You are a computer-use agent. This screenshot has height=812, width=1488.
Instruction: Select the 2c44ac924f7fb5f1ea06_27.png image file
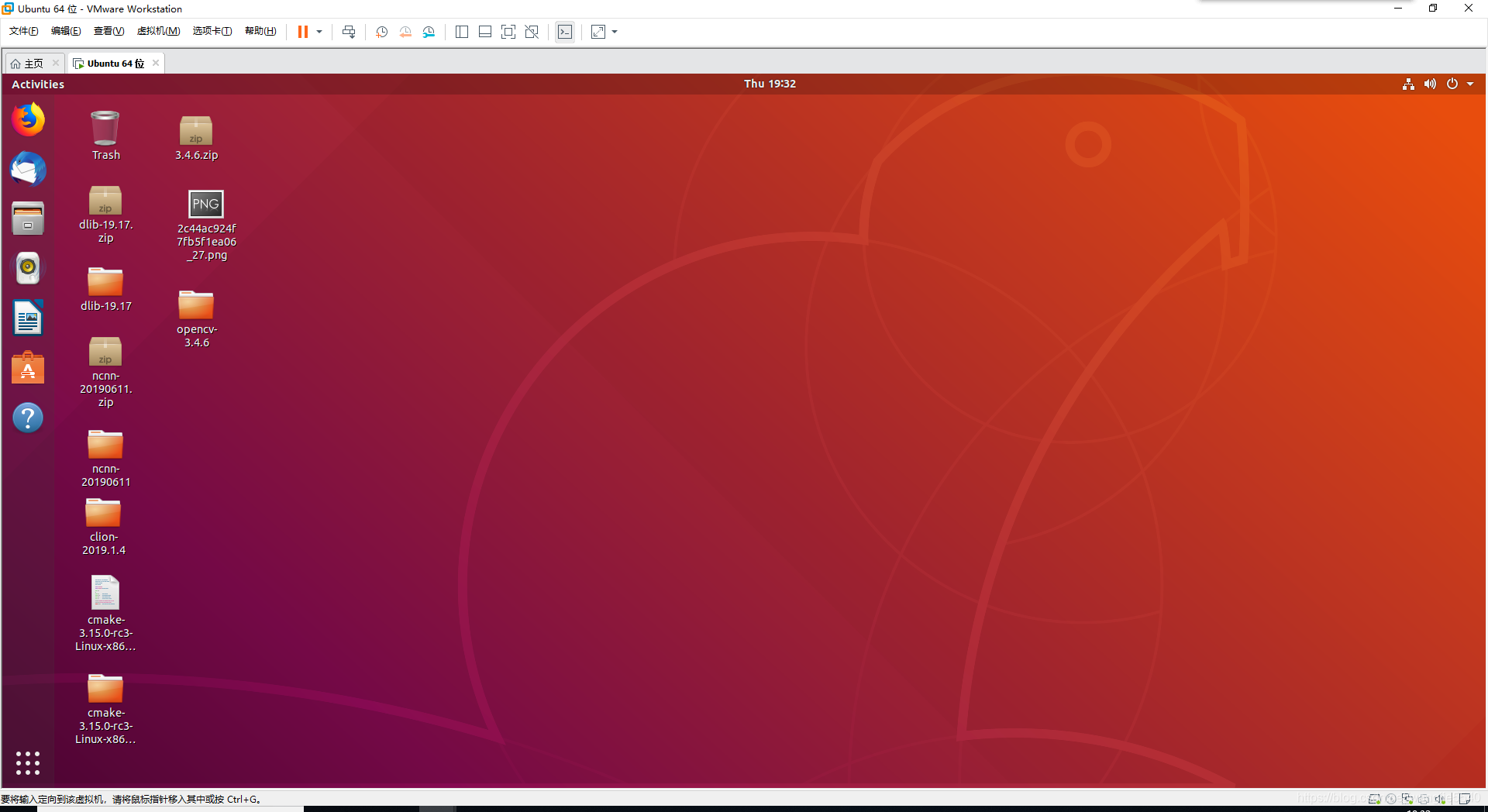coord(206,225)
